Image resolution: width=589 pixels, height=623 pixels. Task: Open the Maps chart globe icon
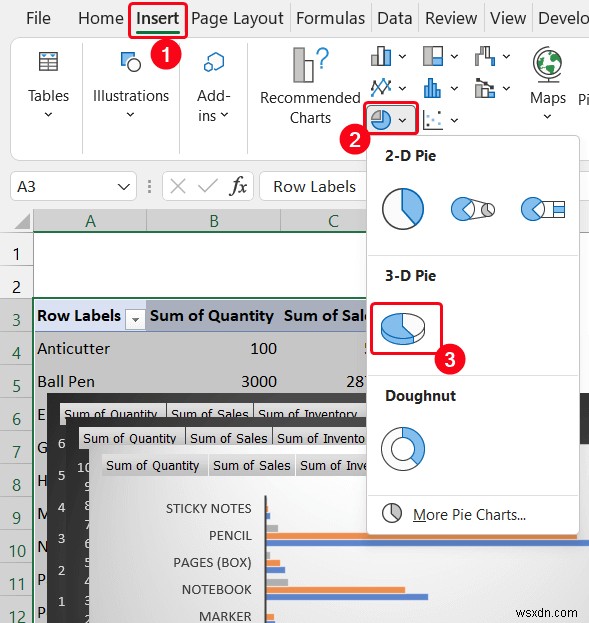pos(548,64)
